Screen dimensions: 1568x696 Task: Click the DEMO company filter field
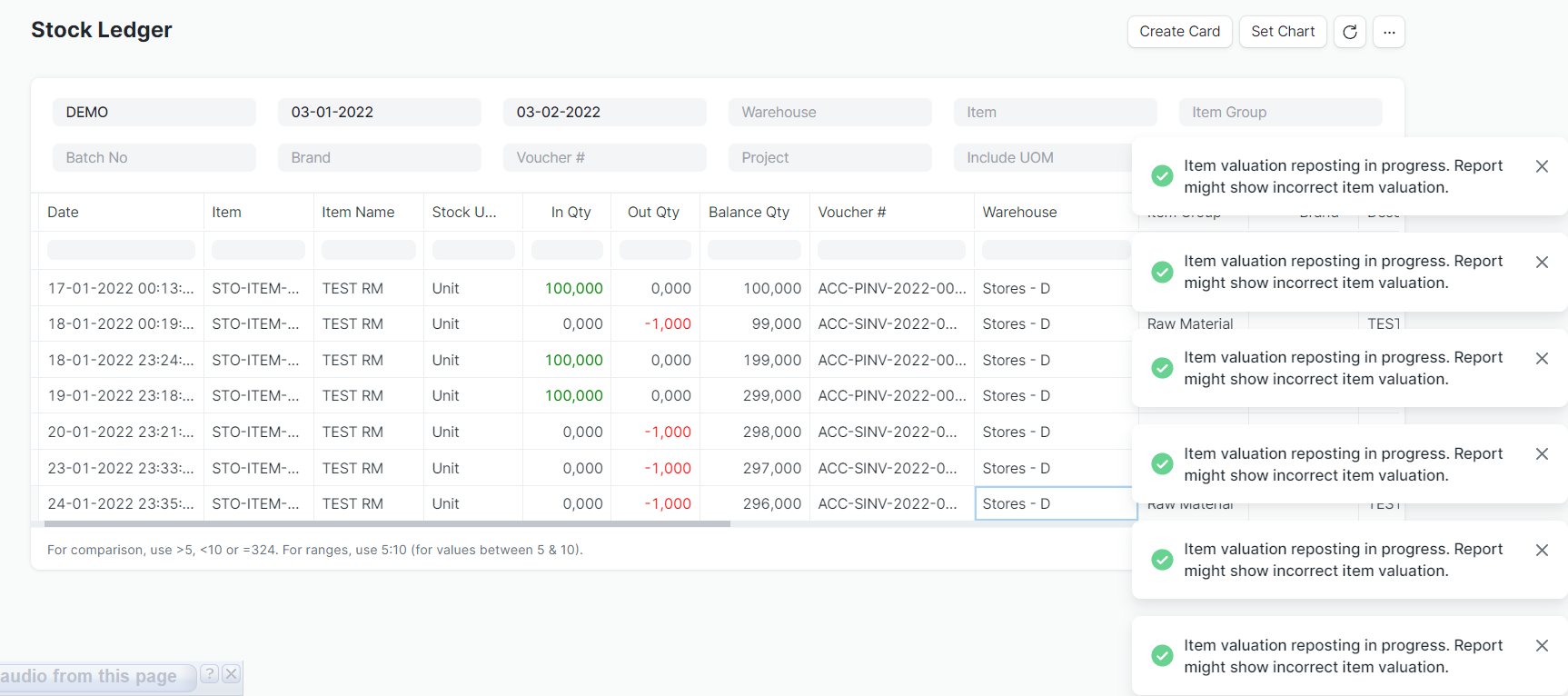(154, 112)
